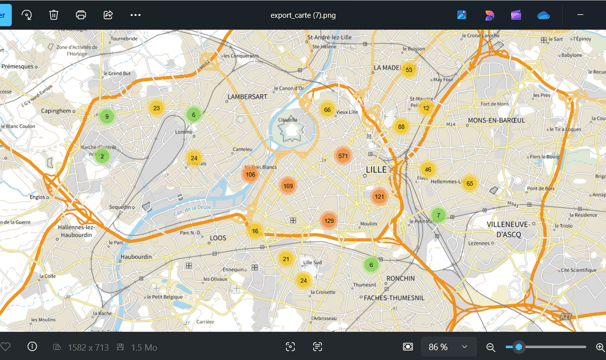Click the yellow 23 cluster marker
606x360 pixels.
click(156, 108)
